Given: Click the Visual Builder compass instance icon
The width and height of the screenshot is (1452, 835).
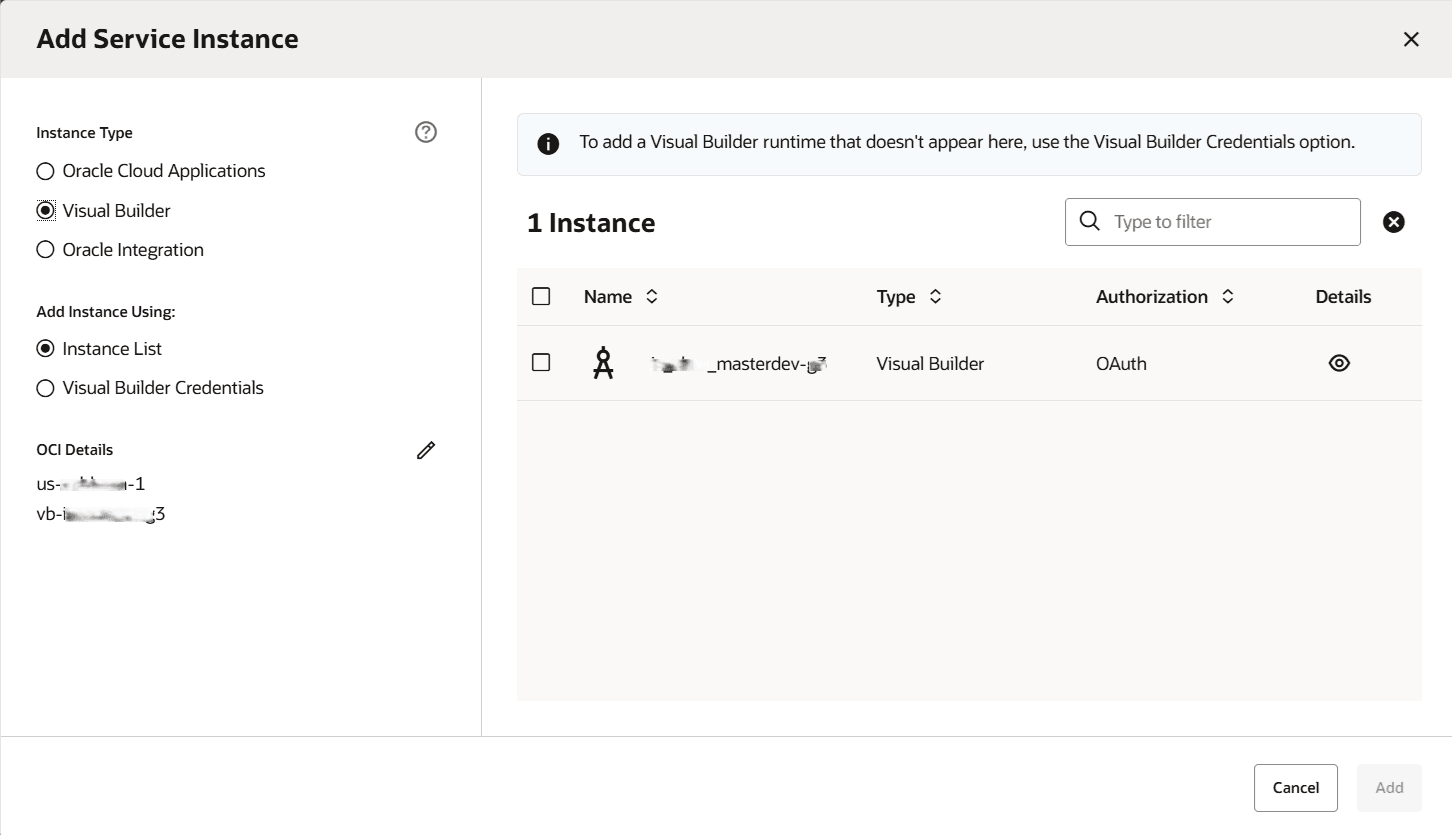Looking at the screenshot, I should pyautogui.click(x=602, y=363).
